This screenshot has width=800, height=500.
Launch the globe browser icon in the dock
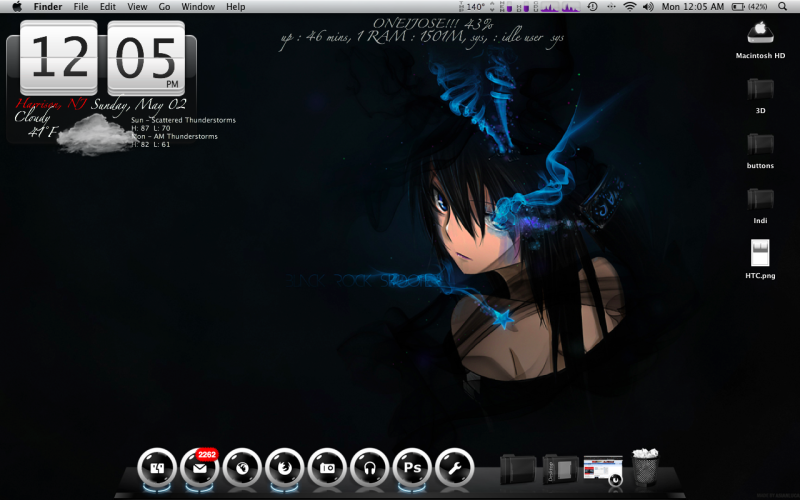(x=242, y=468)
